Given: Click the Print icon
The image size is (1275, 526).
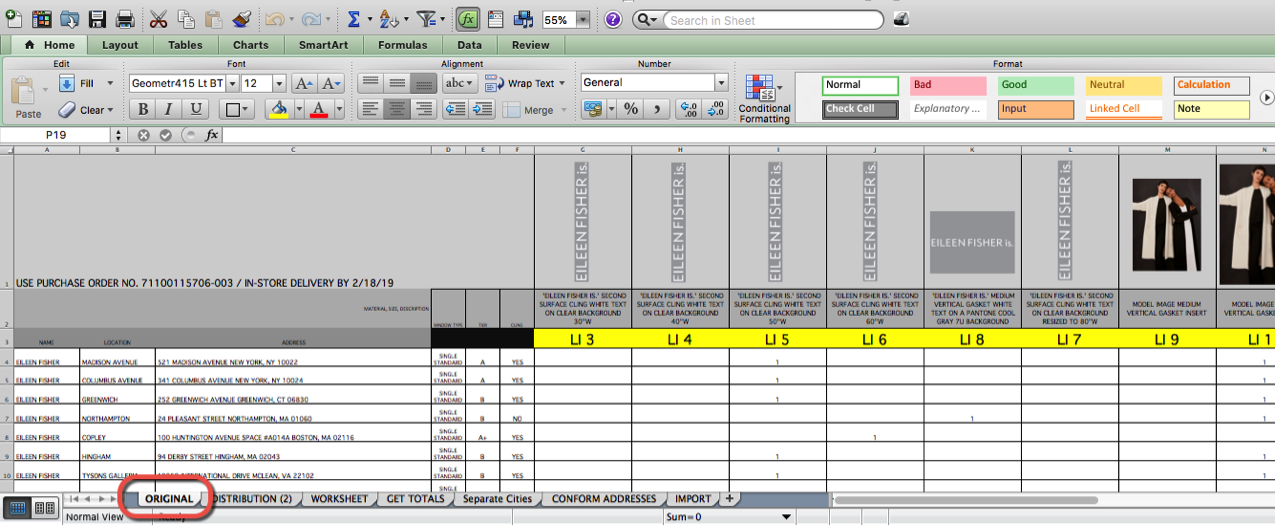Looking at the screenshot, I should tap(125, 19).
